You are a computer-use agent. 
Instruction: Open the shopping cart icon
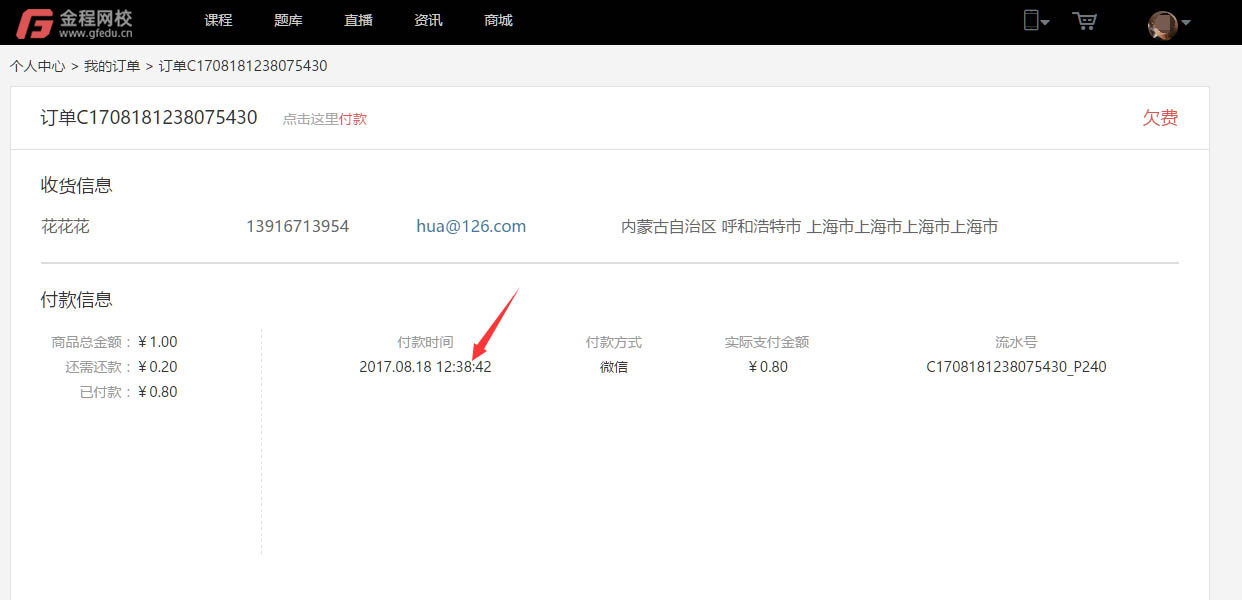[1084, 21]
